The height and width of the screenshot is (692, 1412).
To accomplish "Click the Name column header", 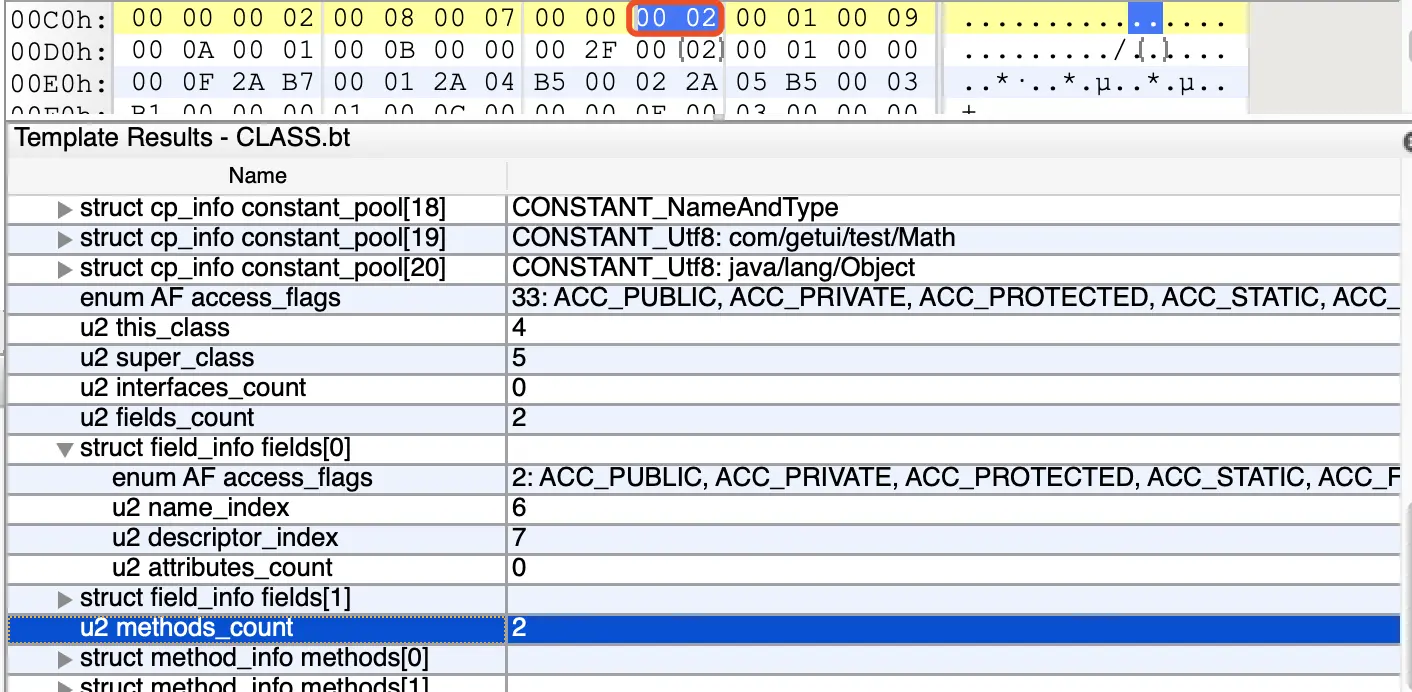I will (257, 176).
